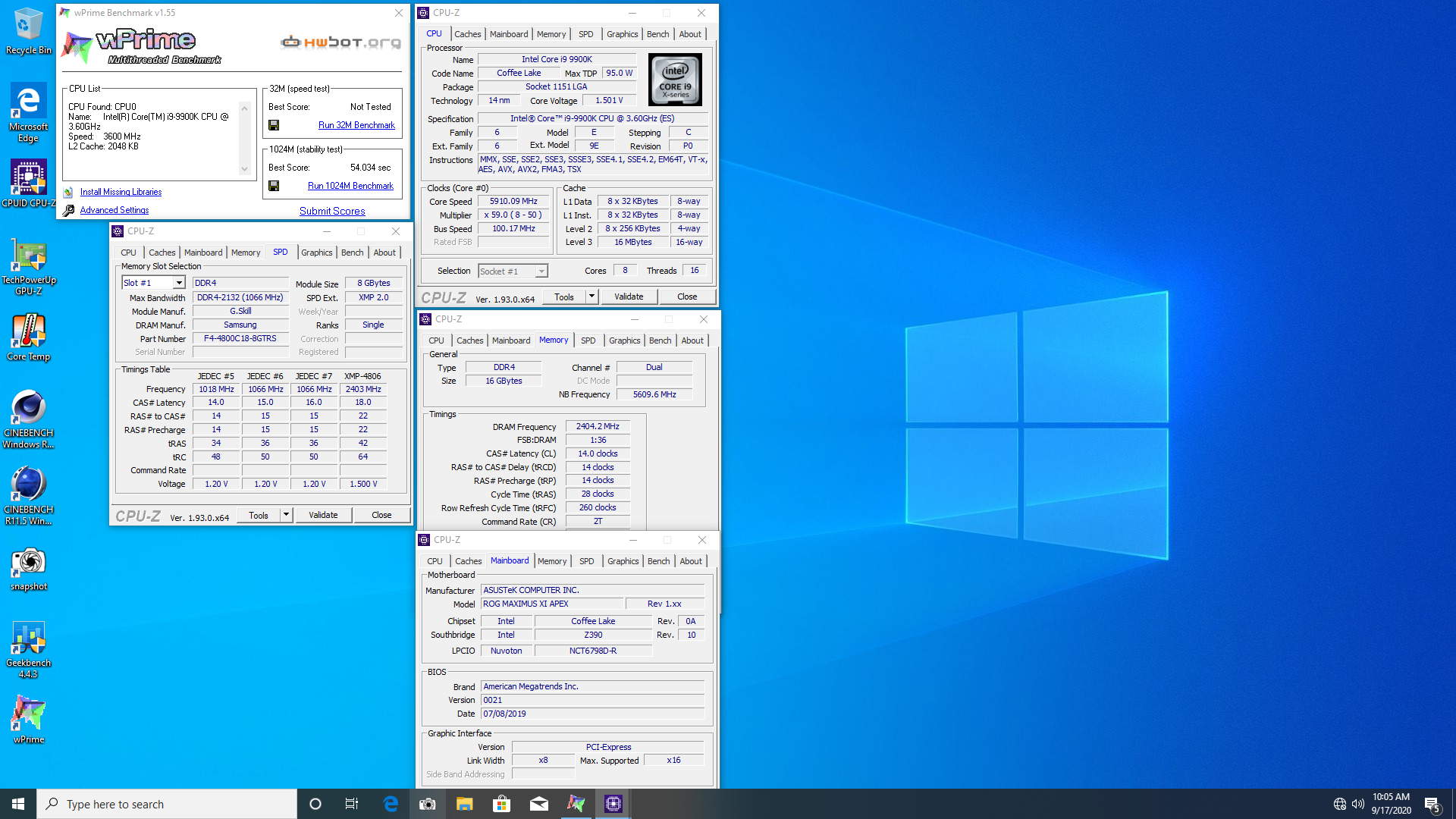Select Mainboard tab in SPD CPU-Z window

click(x=203, y=253)
